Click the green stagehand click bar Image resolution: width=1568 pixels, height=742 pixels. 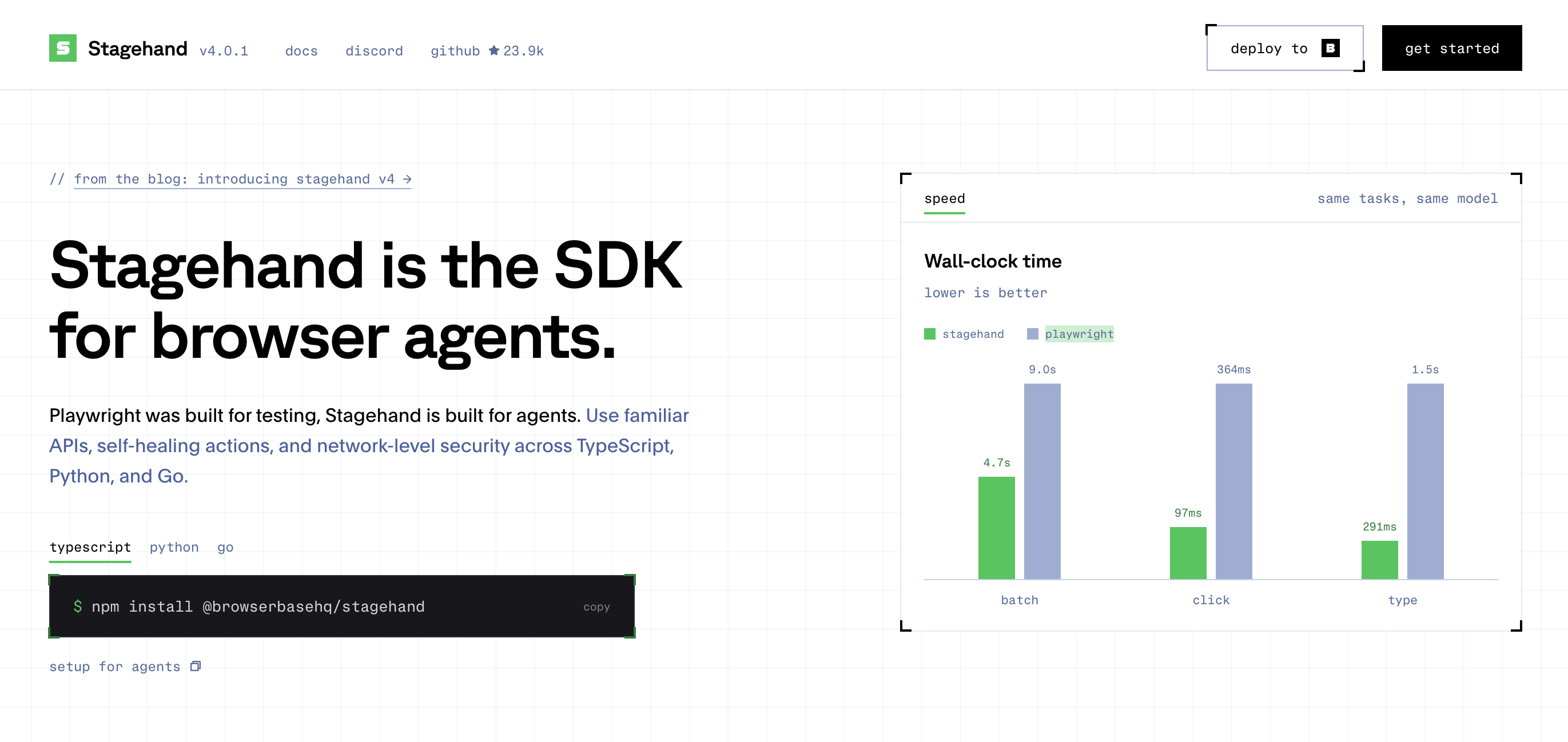(1188, 553)
